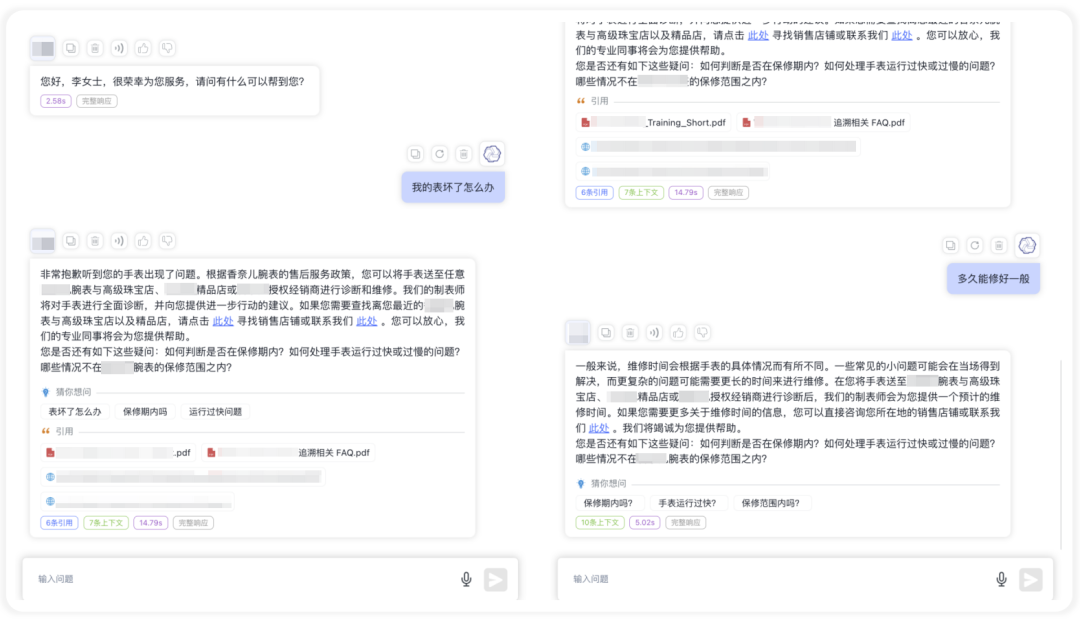Start voice input in right chat panel
This screenshot has width=1080, height=620.
[x=1001, y=579]
